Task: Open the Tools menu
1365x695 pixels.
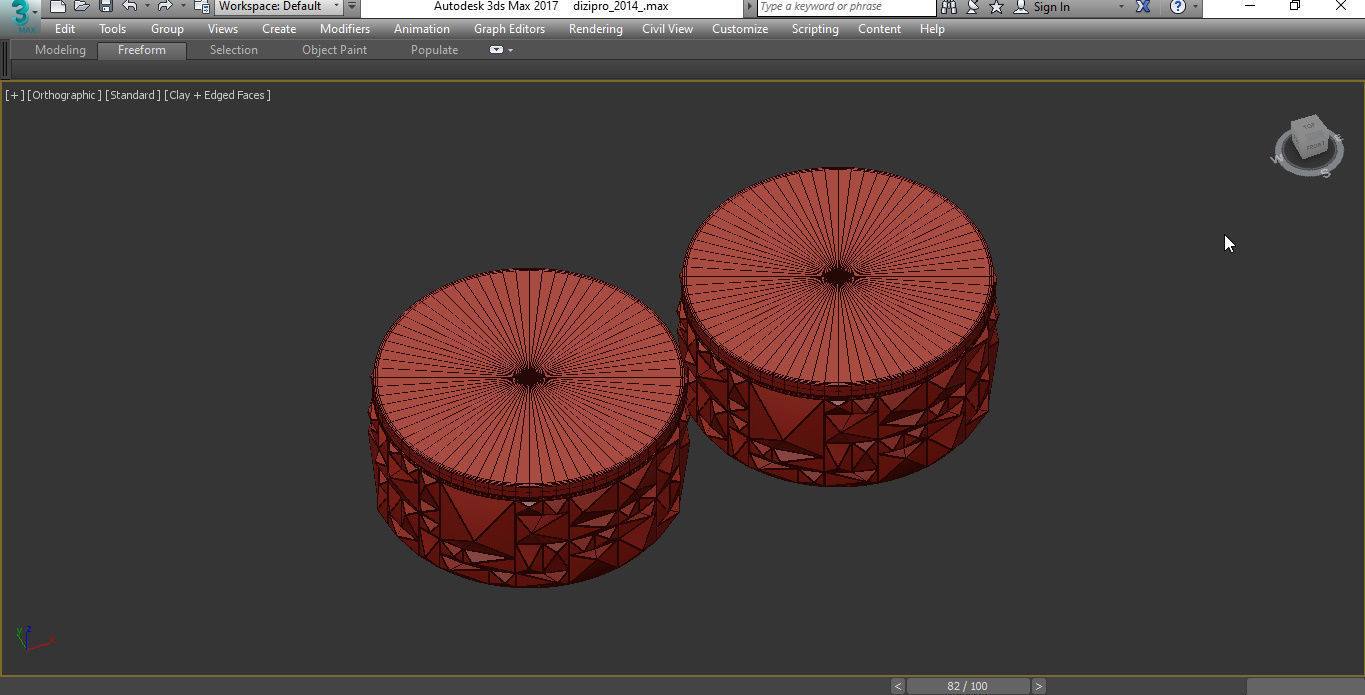Action: click(113, 29)
